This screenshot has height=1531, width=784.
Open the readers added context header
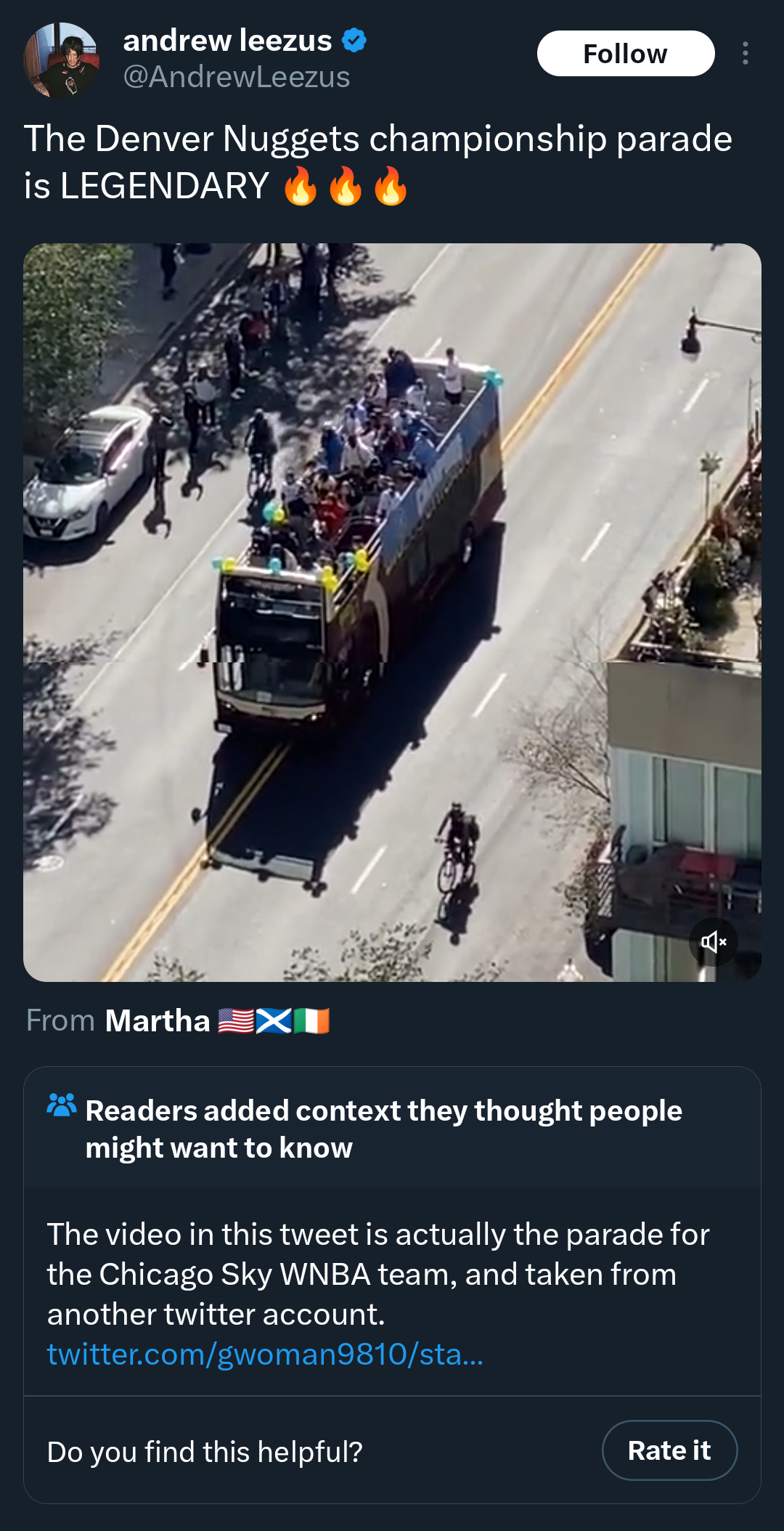pyautogui.click(x=384, y=1129)
